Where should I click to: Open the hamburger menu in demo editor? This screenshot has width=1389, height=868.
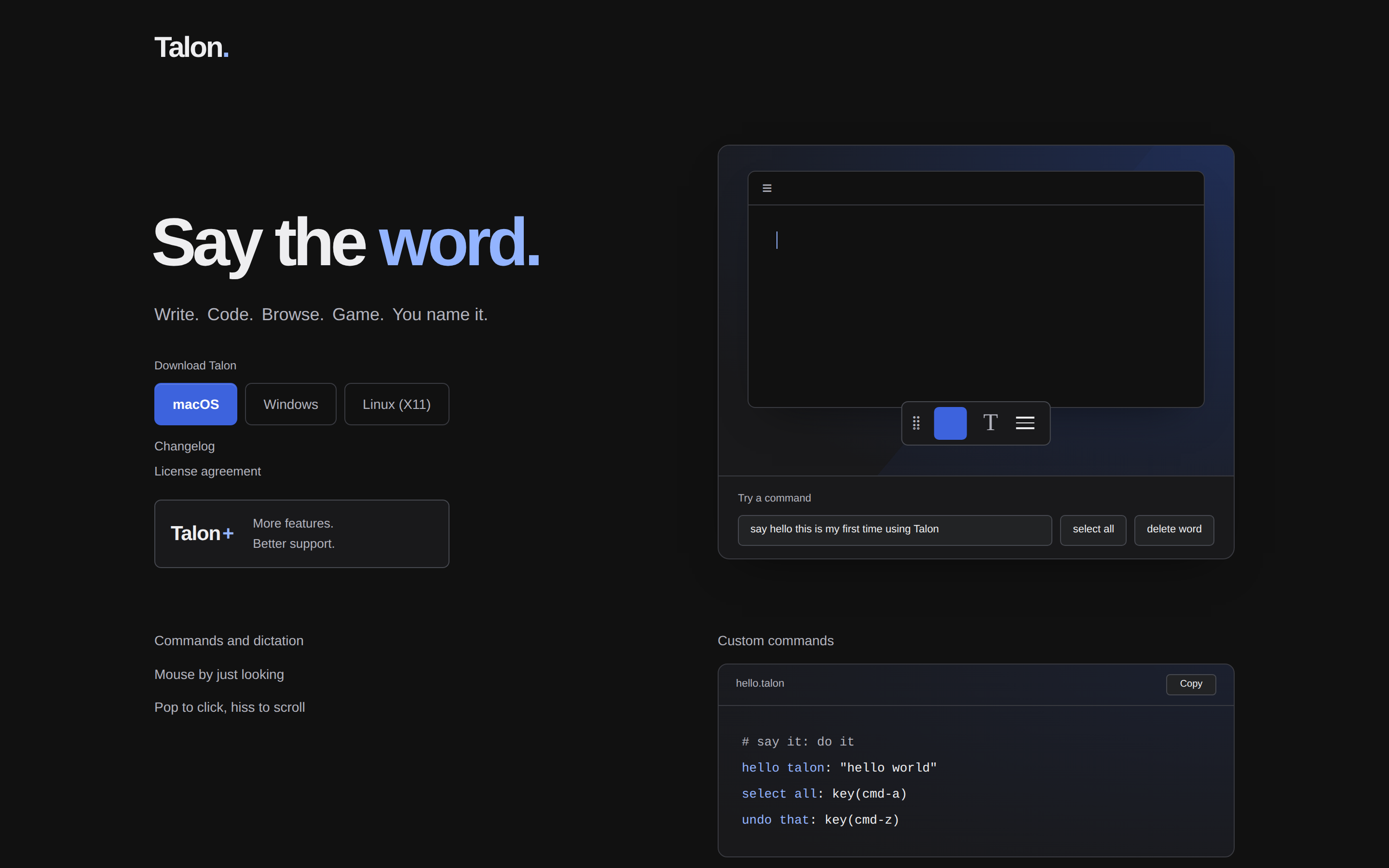[x=767, y=188]
